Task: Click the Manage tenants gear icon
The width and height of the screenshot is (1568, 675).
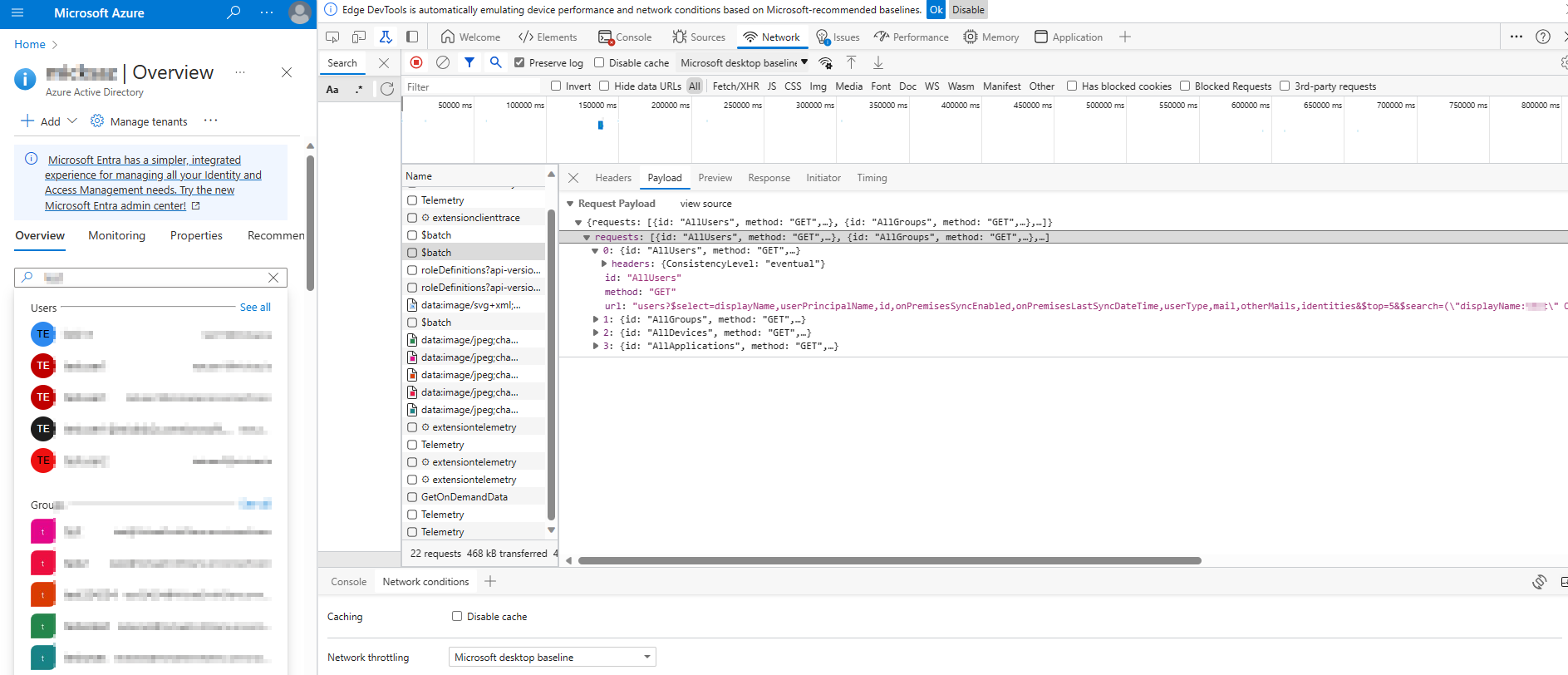Action: [97, 121]
